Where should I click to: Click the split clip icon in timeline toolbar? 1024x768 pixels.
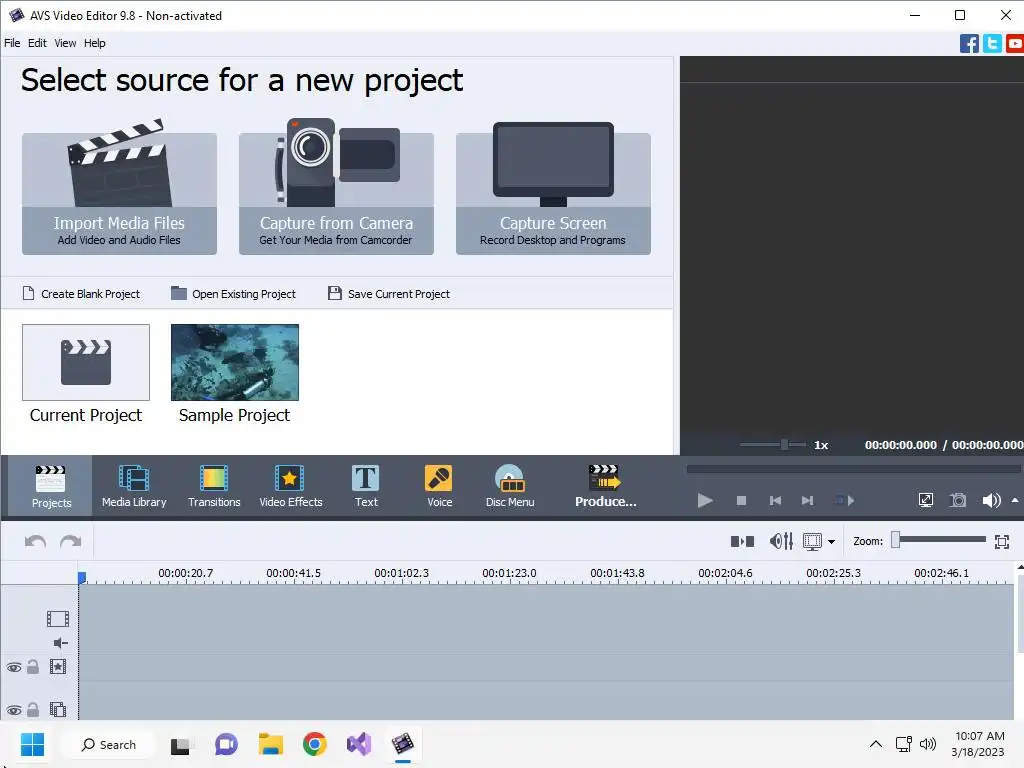(743, 541)
